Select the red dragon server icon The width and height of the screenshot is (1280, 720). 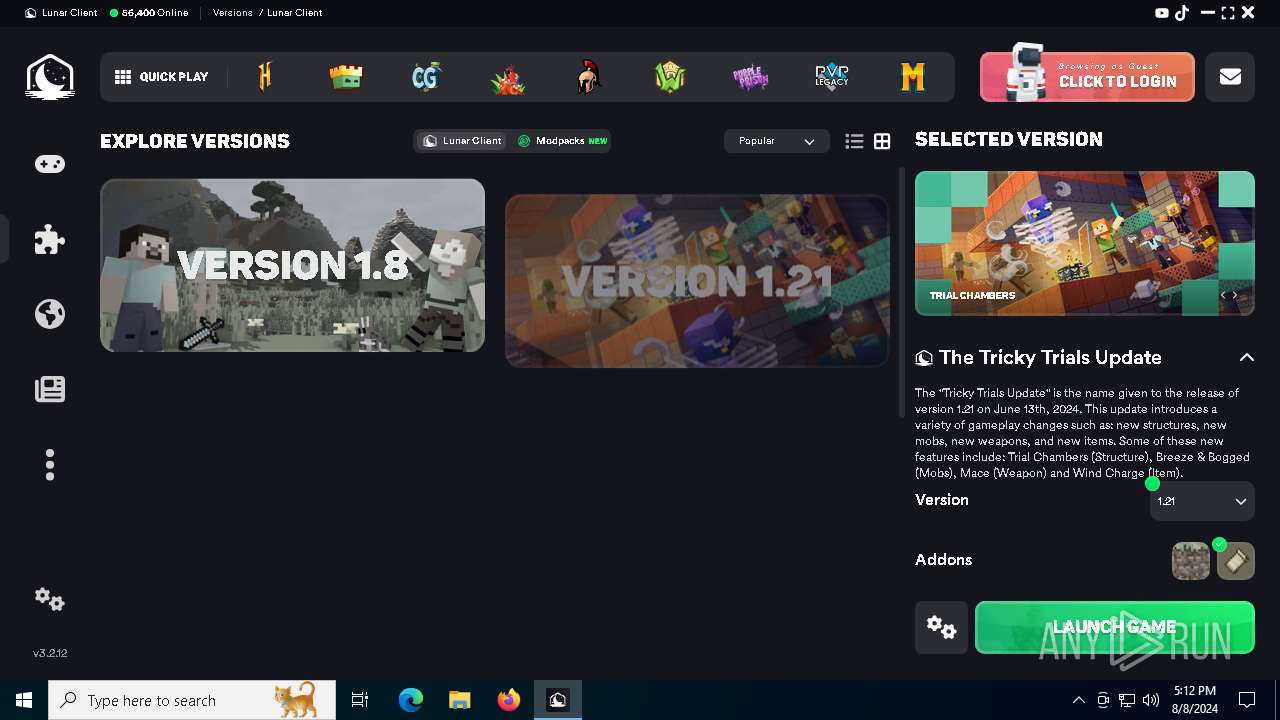tap(508, 79)
